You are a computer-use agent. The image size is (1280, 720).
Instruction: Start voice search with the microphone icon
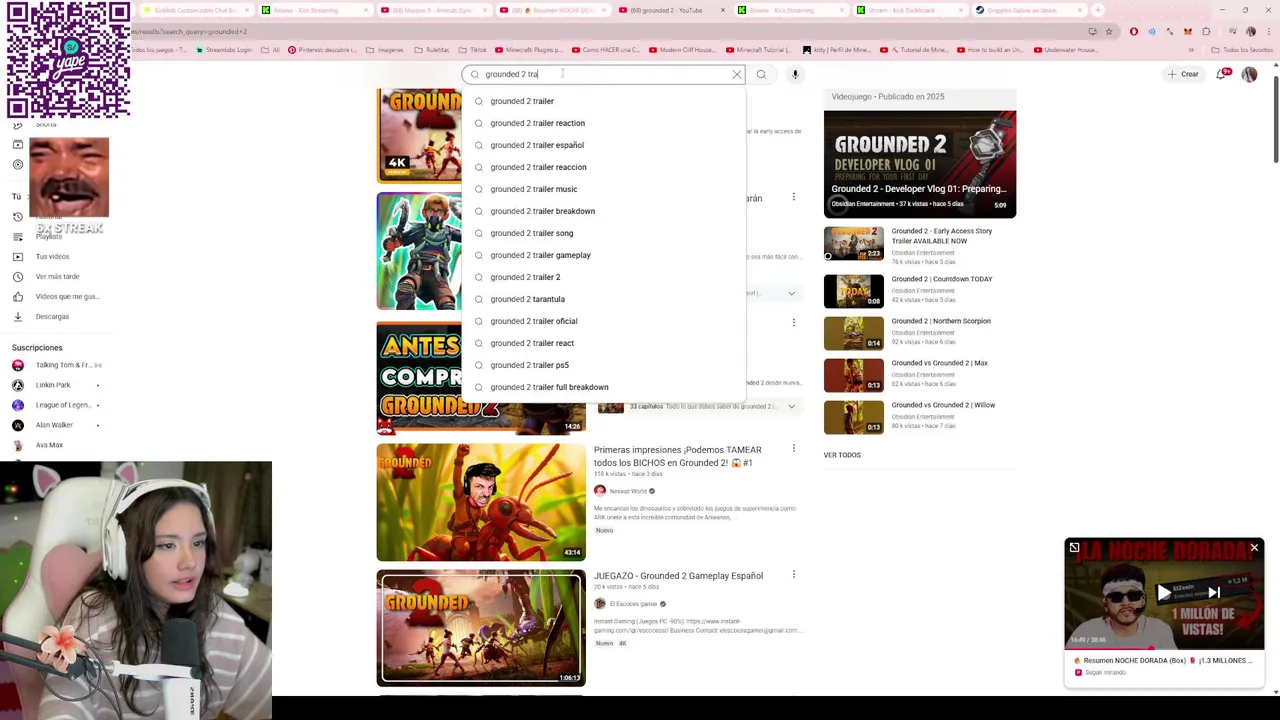pos(795,74)
